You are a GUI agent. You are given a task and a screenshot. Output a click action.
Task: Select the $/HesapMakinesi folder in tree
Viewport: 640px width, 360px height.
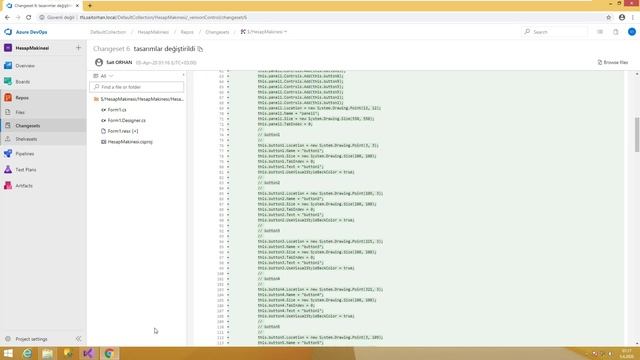[138, 99]
